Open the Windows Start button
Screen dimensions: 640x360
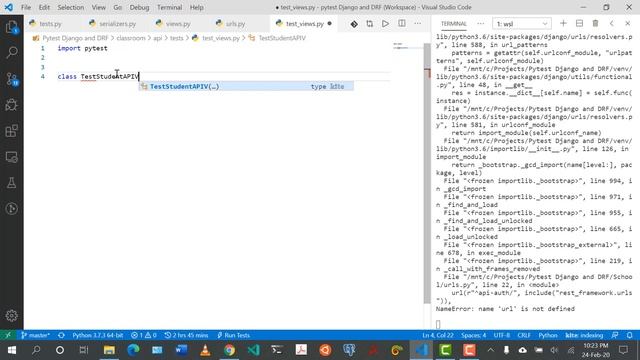(x=11, y=350)
